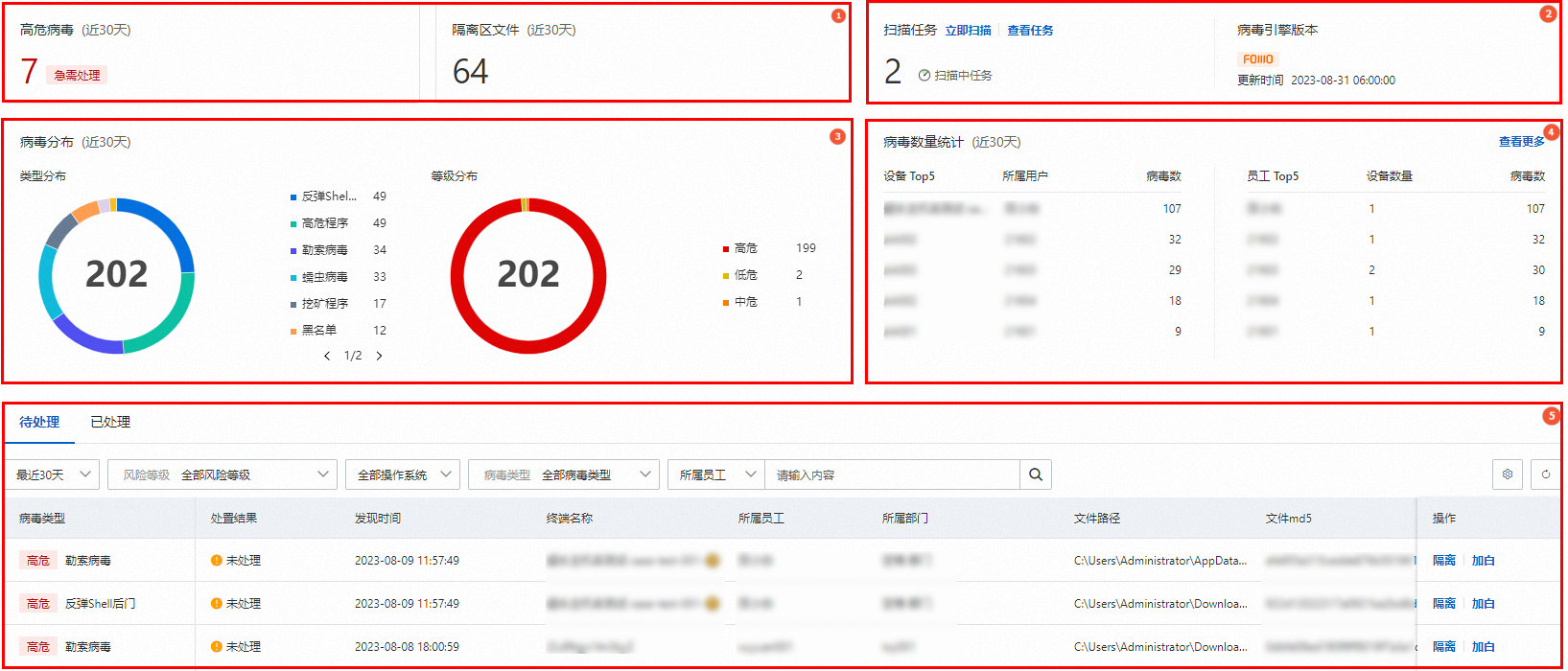1568x671 pixels.
Task: Click file path C:\Users\Administrator\AppData...
Action: (1160, 561)
